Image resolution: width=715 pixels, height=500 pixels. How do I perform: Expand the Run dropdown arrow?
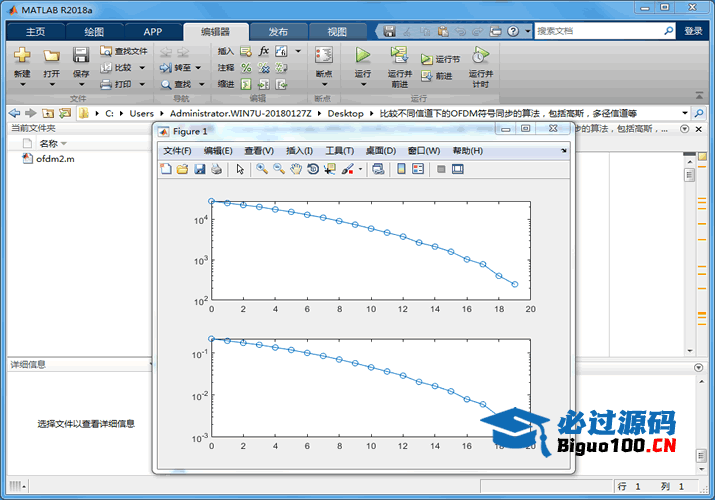coord(363,84)
